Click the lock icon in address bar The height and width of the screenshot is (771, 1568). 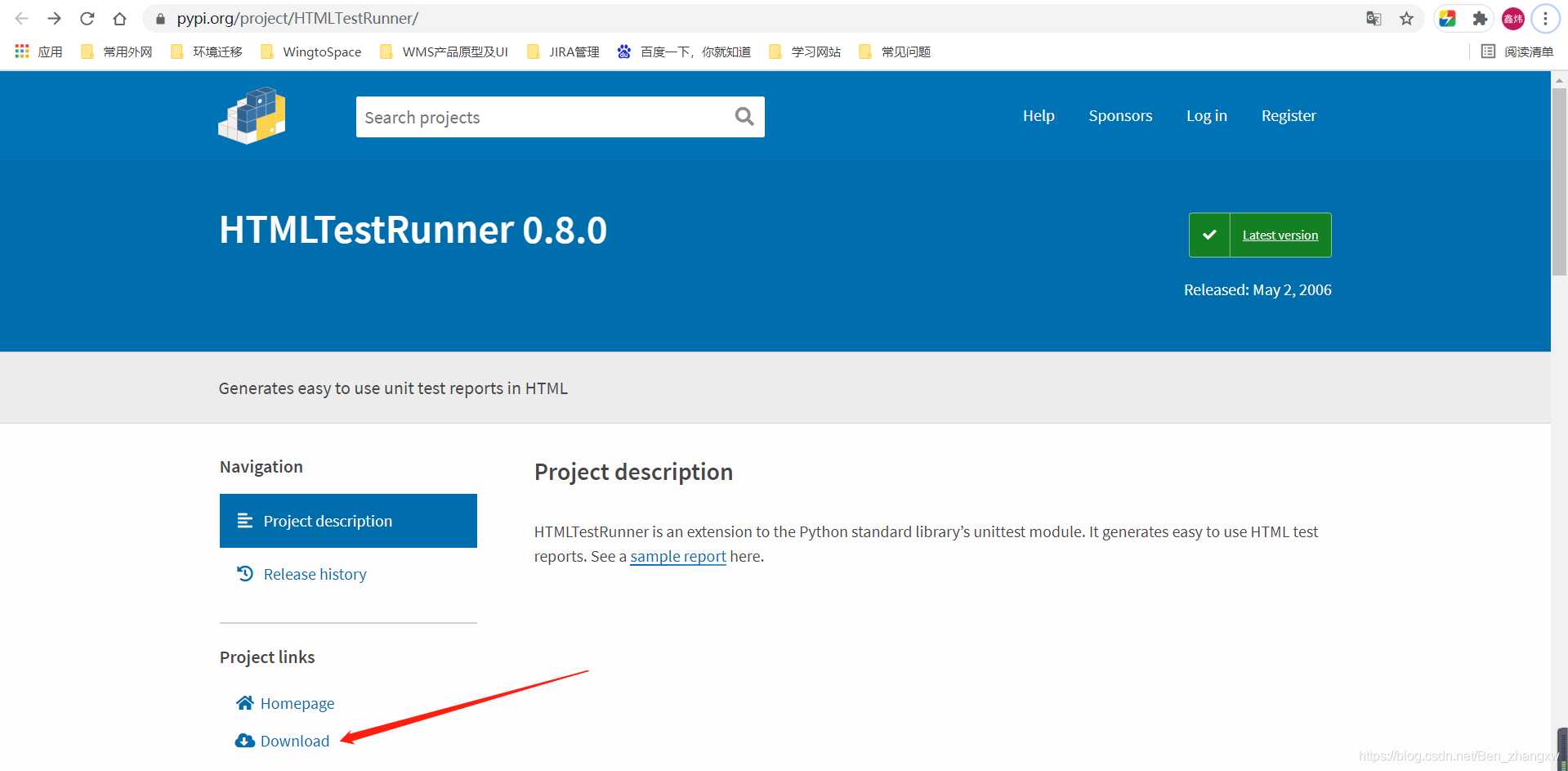[160, 19]
